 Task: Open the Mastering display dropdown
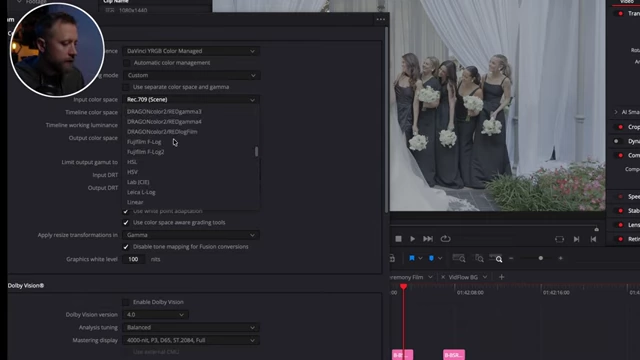(191, 340)
